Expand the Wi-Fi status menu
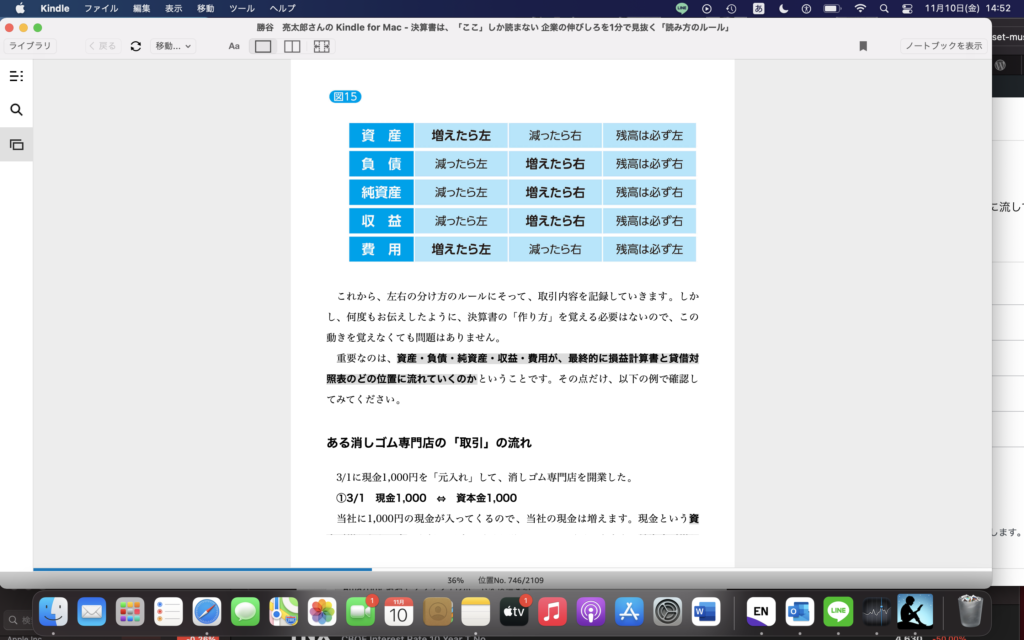 click(860, 10)
